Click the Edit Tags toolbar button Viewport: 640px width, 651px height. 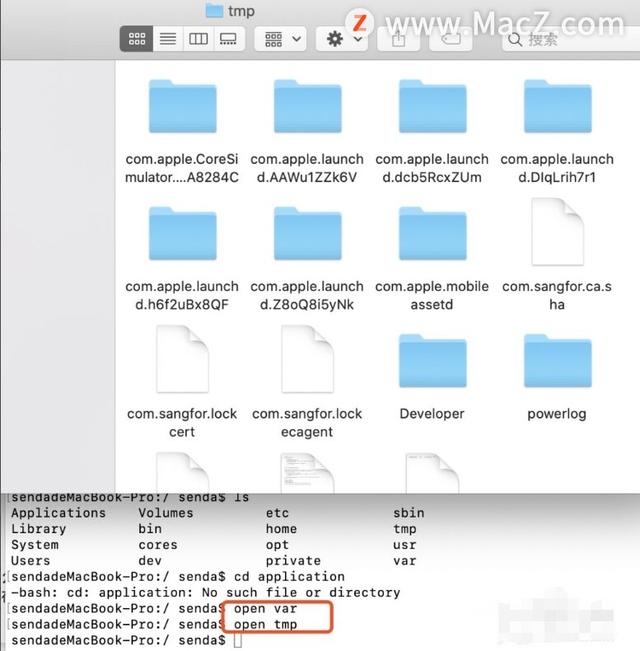451,39
